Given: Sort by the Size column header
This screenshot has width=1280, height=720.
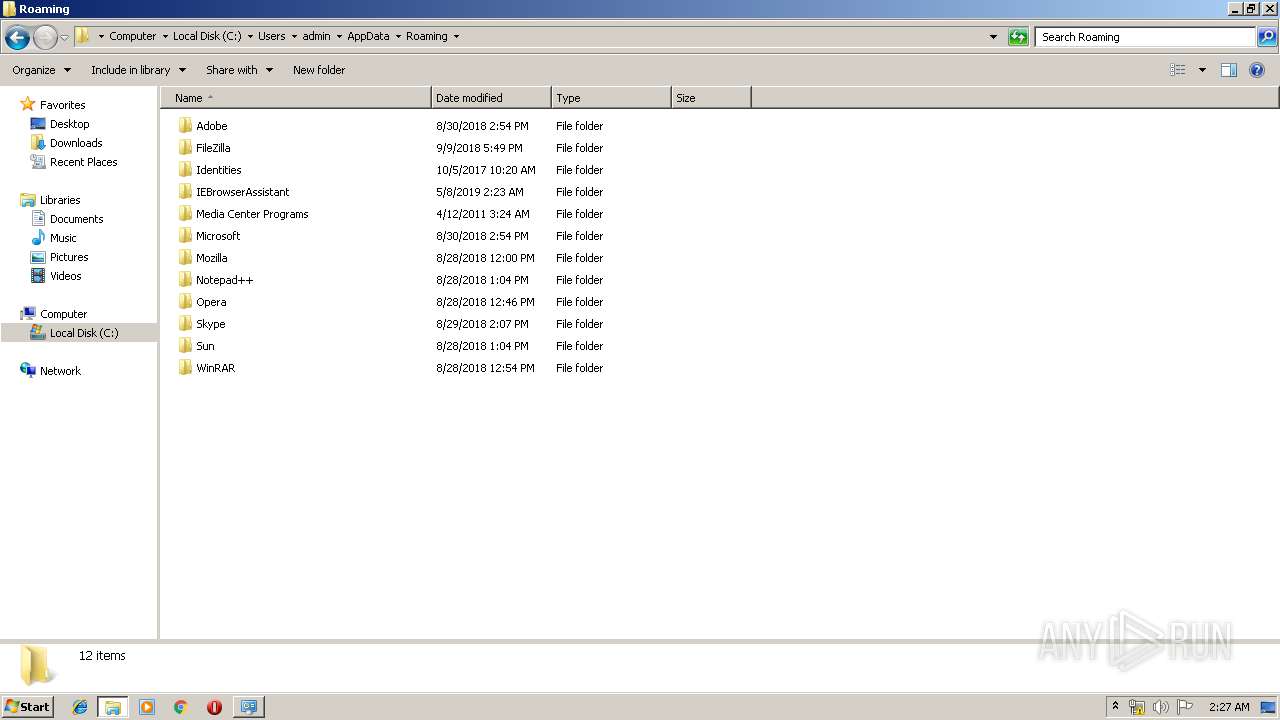Looking at the screenshot, I should click(x=711, y=98).
